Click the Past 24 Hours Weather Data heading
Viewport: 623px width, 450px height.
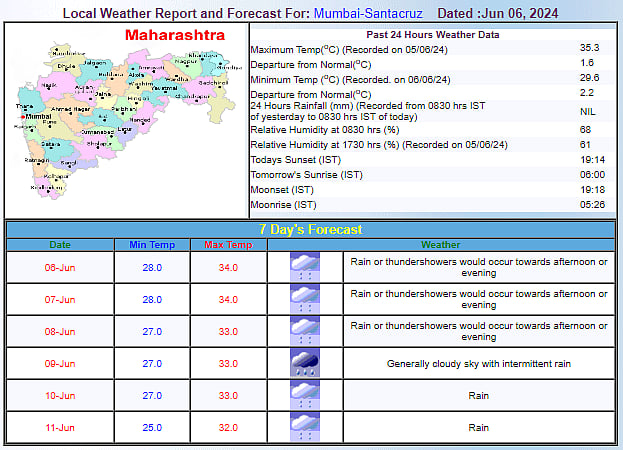pyautogui.click(x=432, y=35)
